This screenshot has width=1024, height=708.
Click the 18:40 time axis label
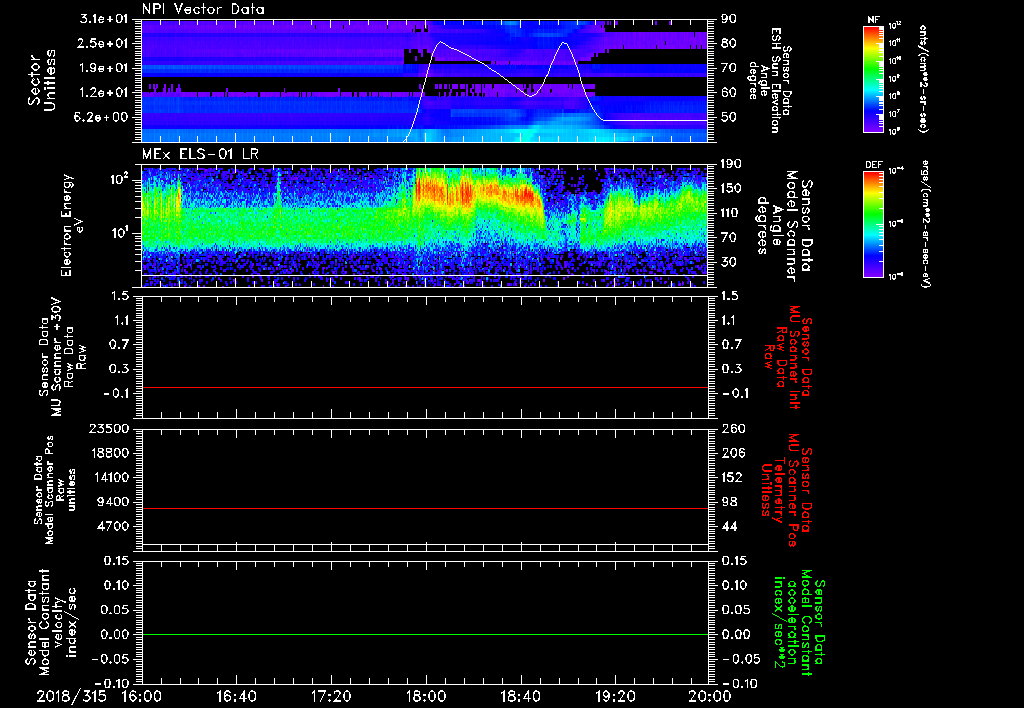coord(520,696)
